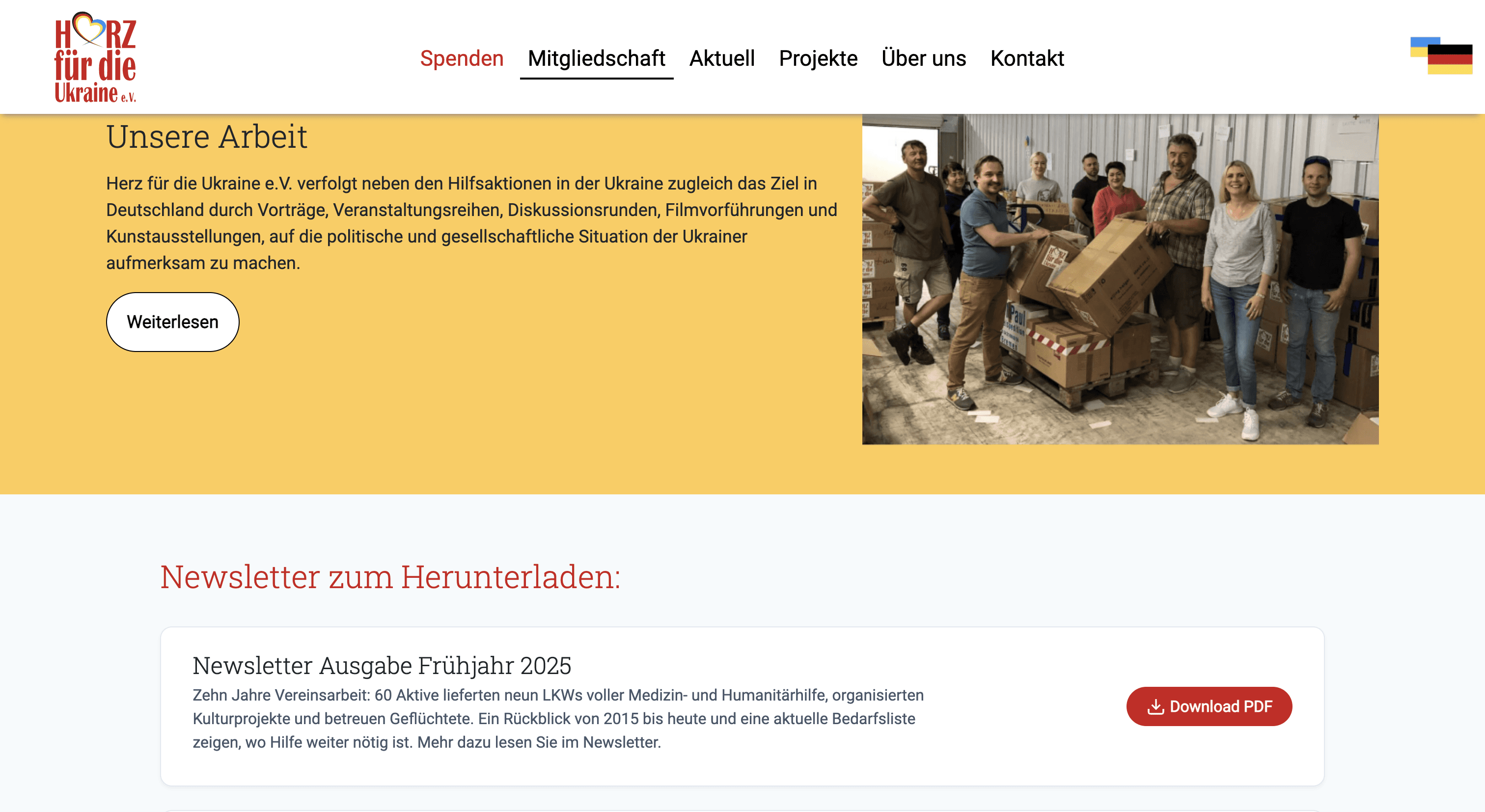The width and height of the screenshot is (1485, 812).
Task: Click the Unsere Arbeit paragraph about Hilfsaktionen
Action: pos(471,223)
